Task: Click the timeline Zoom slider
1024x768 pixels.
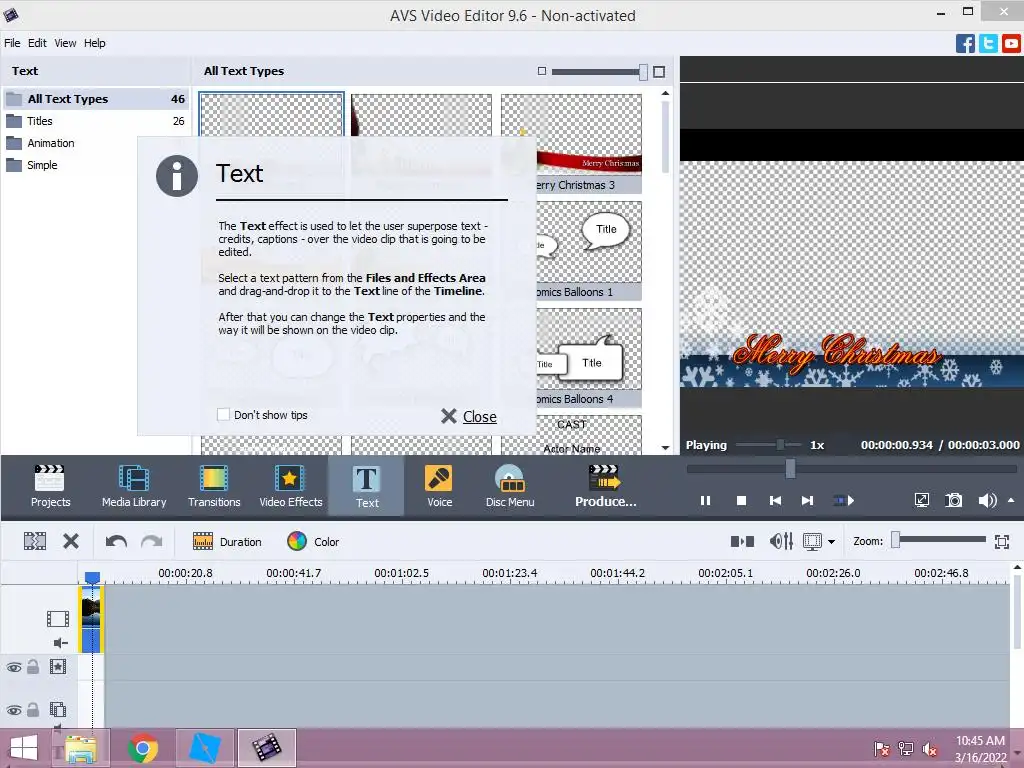Action: [938, 539]
